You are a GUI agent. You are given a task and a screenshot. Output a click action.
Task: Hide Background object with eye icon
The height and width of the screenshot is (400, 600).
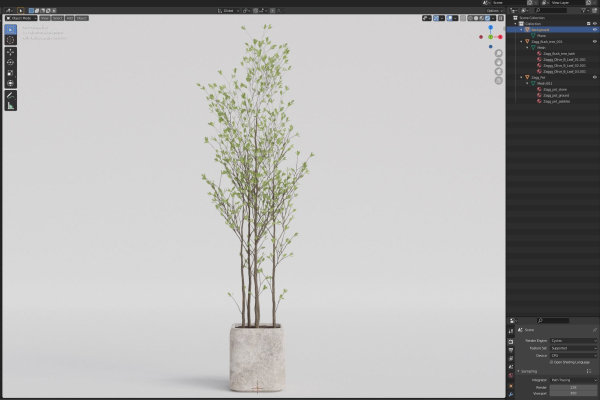coord(595,29)
